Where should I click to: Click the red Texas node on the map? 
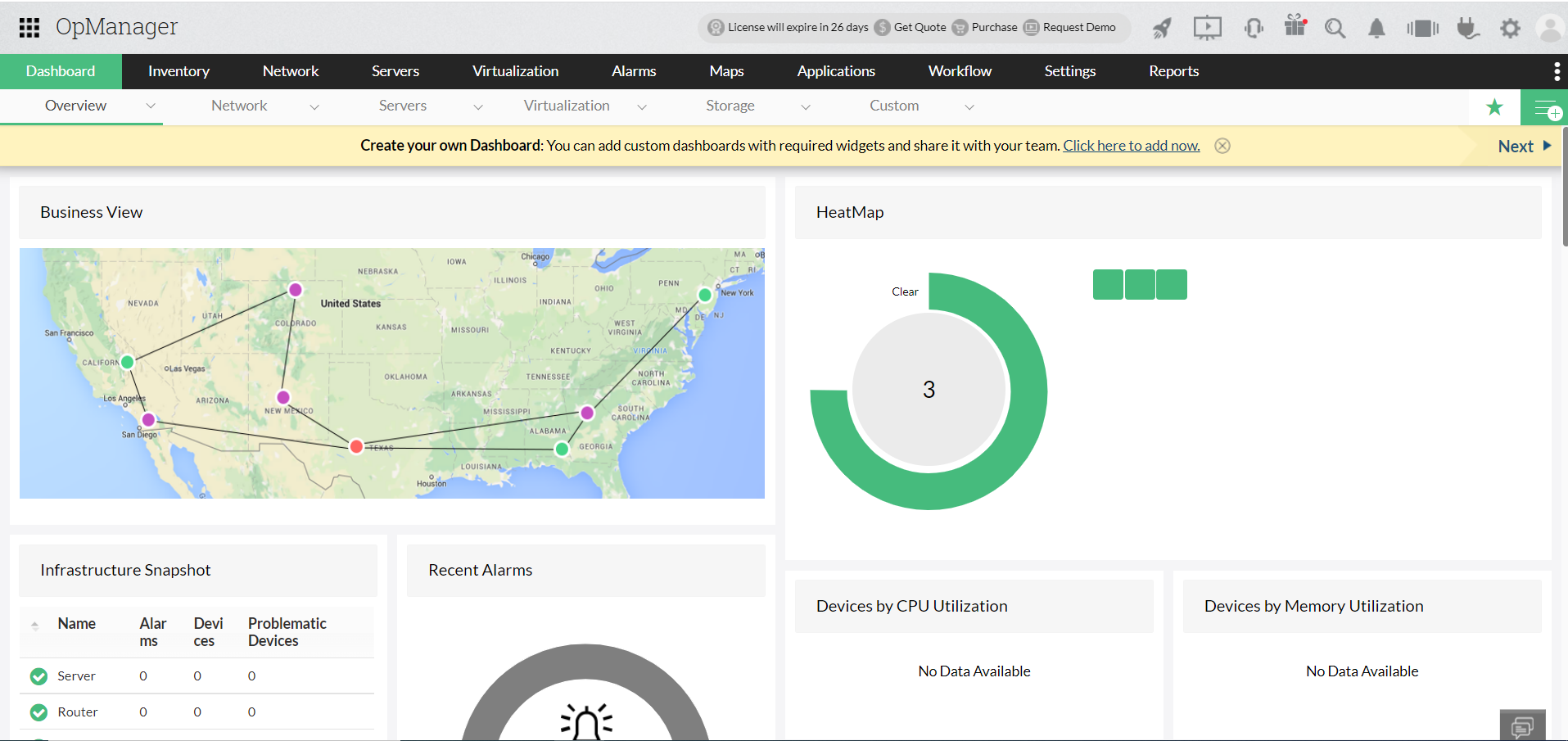pos(356,446)
